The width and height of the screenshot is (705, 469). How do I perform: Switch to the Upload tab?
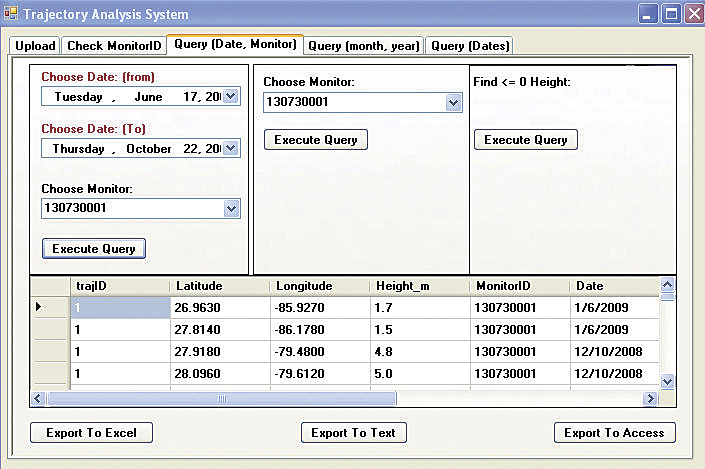[35, 45]
